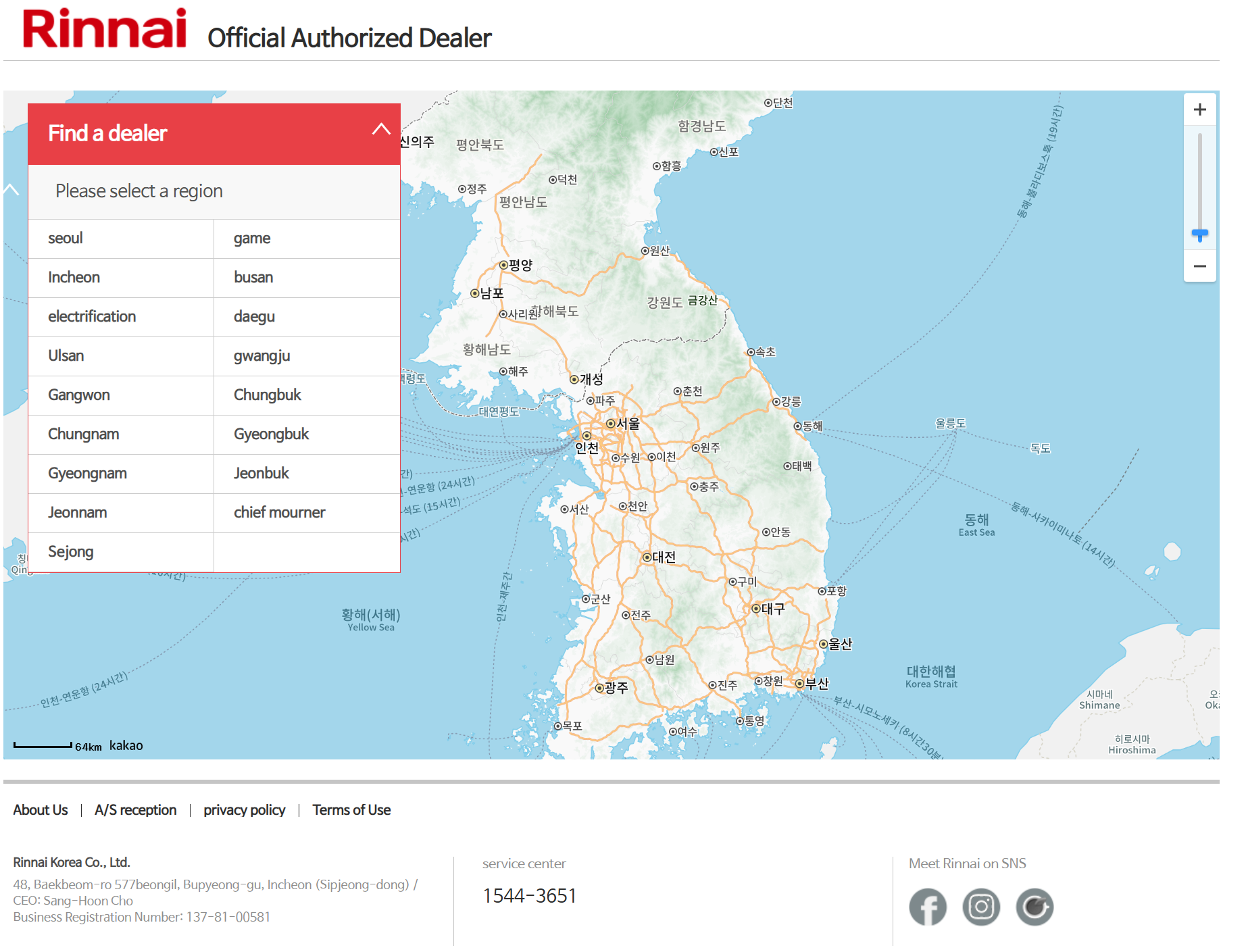Pick the Jeonnam region

point(121,513)
